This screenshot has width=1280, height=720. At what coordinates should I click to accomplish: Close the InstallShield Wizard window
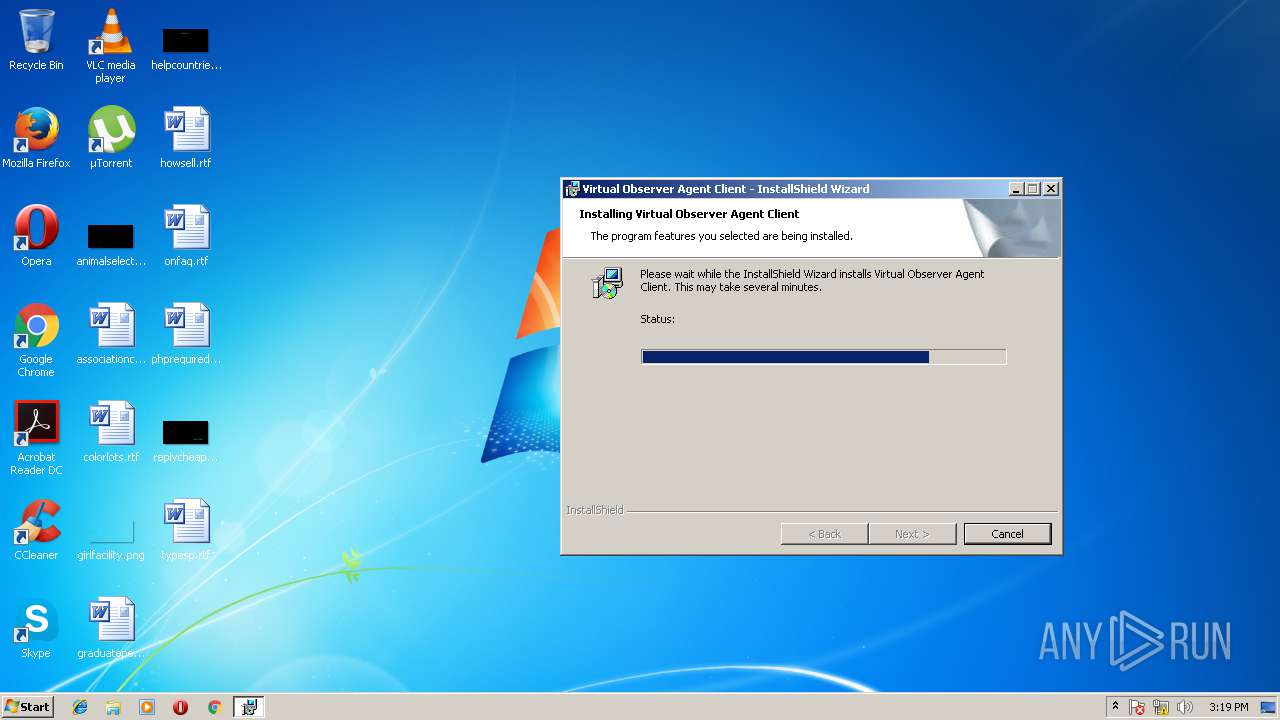(x=1051, y=189)
